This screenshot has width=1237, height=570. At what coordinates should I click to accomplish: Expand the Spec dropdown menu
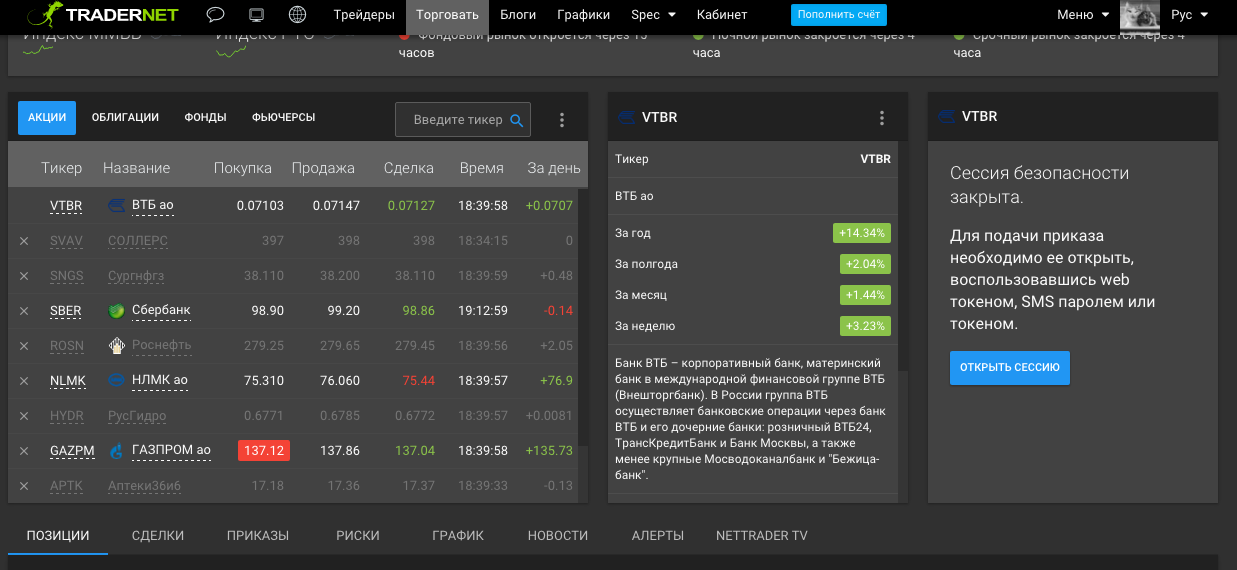tap(654, 15)
